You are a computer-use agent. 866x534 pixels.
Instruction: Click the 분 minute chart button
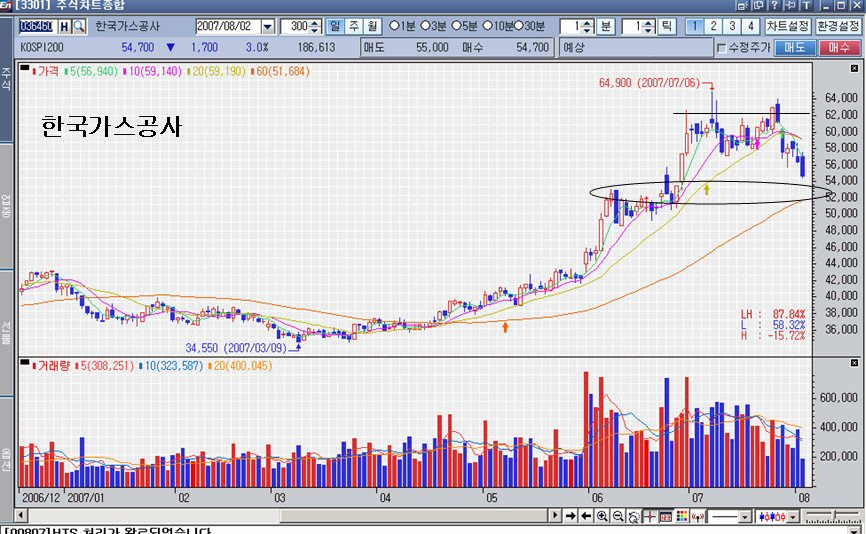(606, 26)
